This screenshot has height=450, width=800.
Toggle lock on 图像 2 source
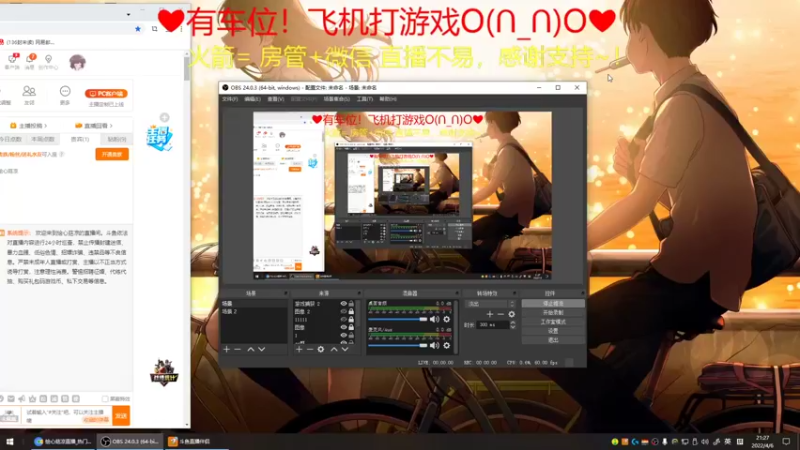[351, 311]
